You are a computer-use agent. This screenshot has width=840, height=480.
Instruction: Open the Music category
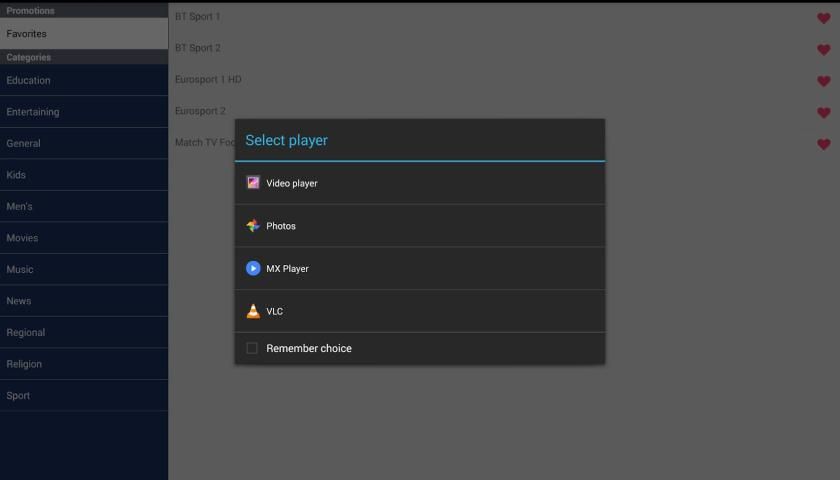(x=84, y=270)
